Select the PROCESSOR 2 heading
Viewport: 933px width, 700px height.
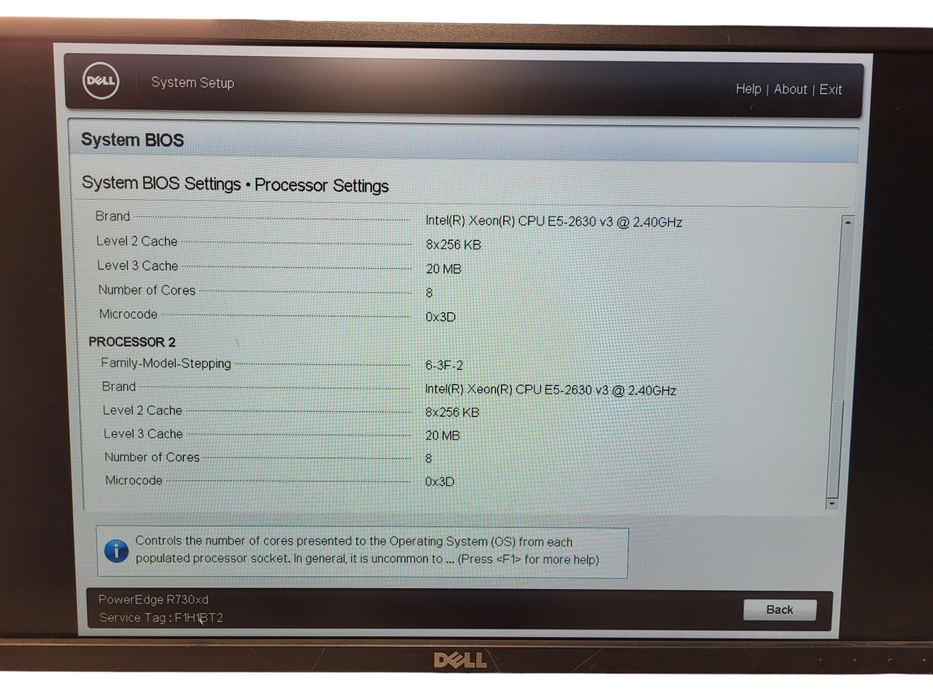coord(132,342)
